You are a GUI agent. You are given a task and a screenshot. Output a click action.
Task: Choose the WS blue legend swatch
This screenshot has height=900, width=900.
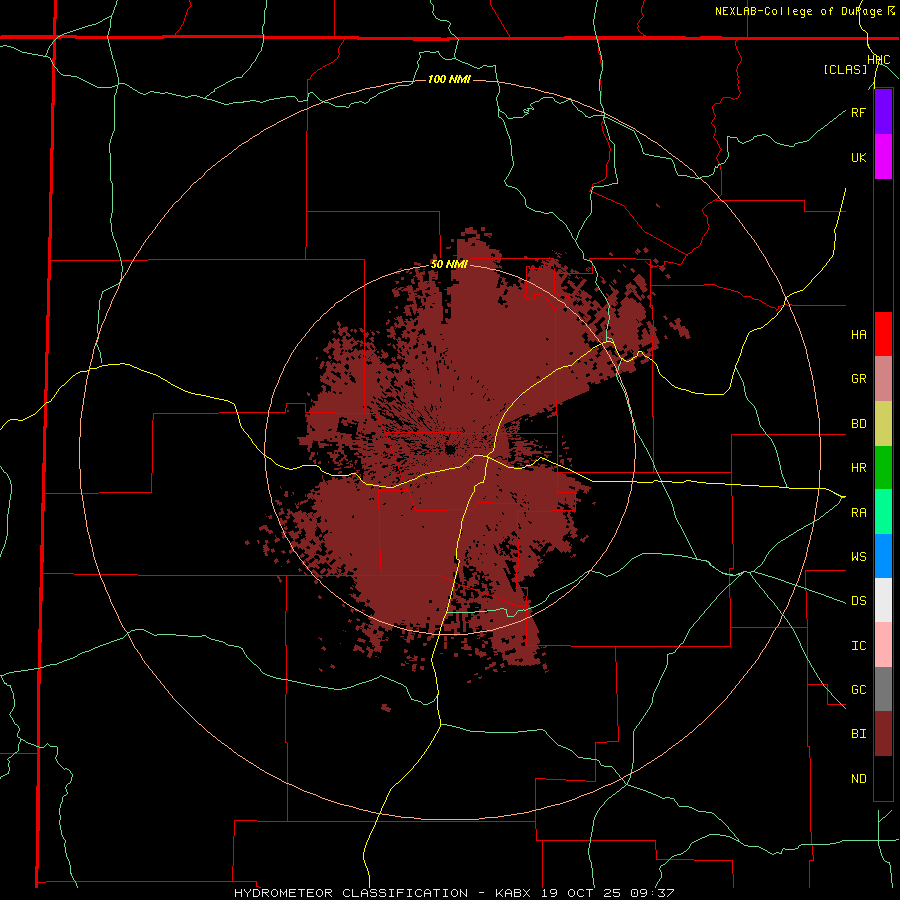point(883,556)
